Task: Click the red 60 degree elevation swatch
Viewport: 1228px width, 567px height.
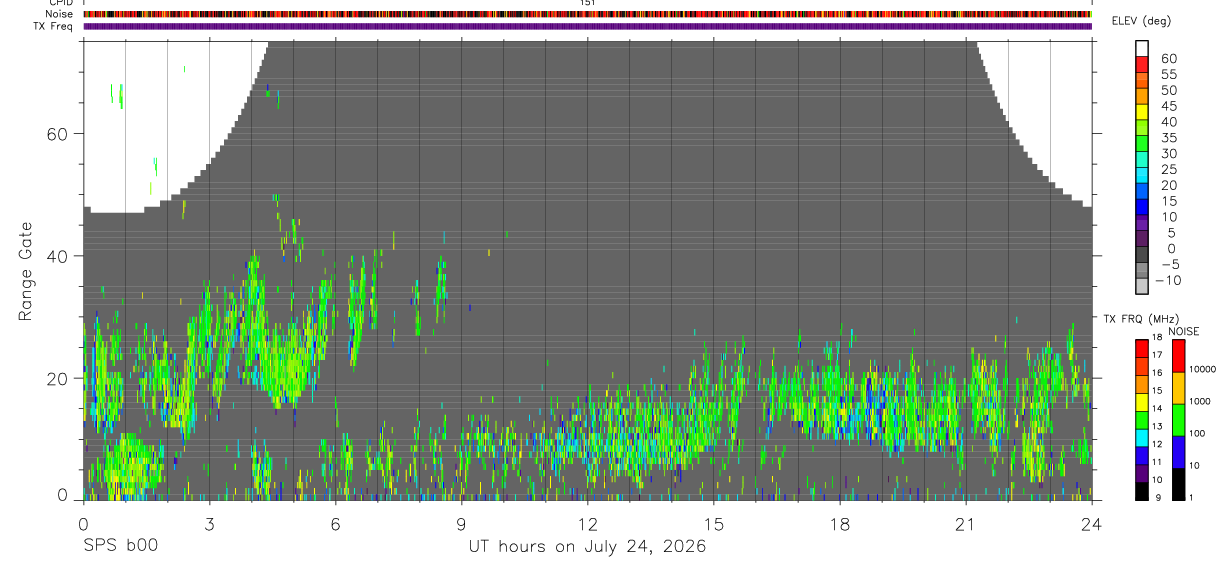Action: 1142,64
